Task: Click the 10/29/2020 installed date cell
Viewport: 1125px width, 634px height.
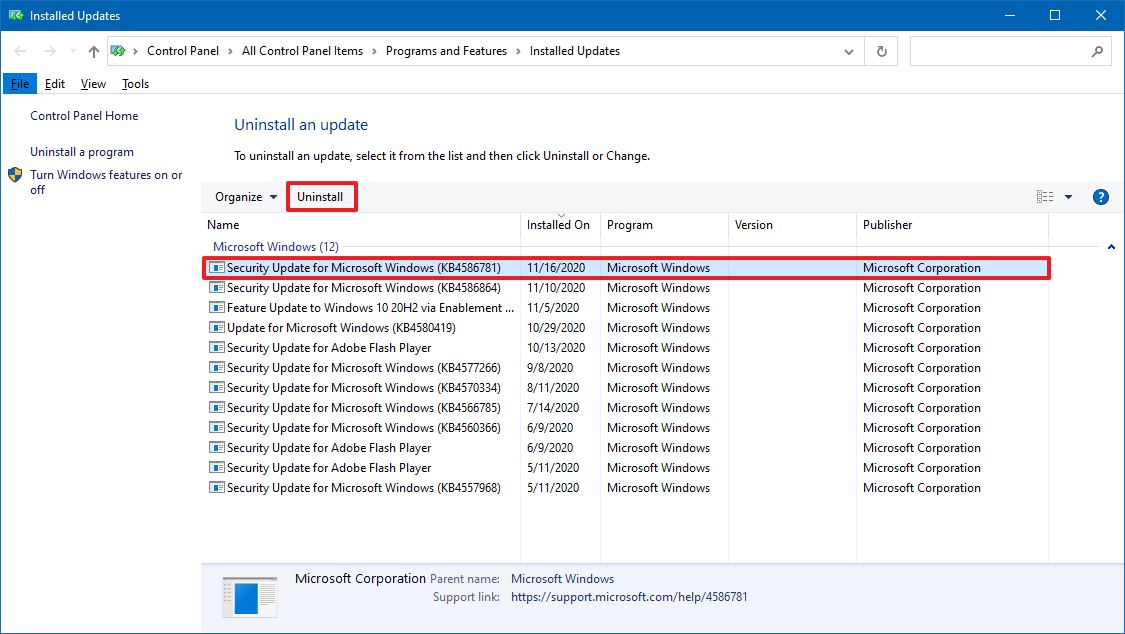Action: 556,328
